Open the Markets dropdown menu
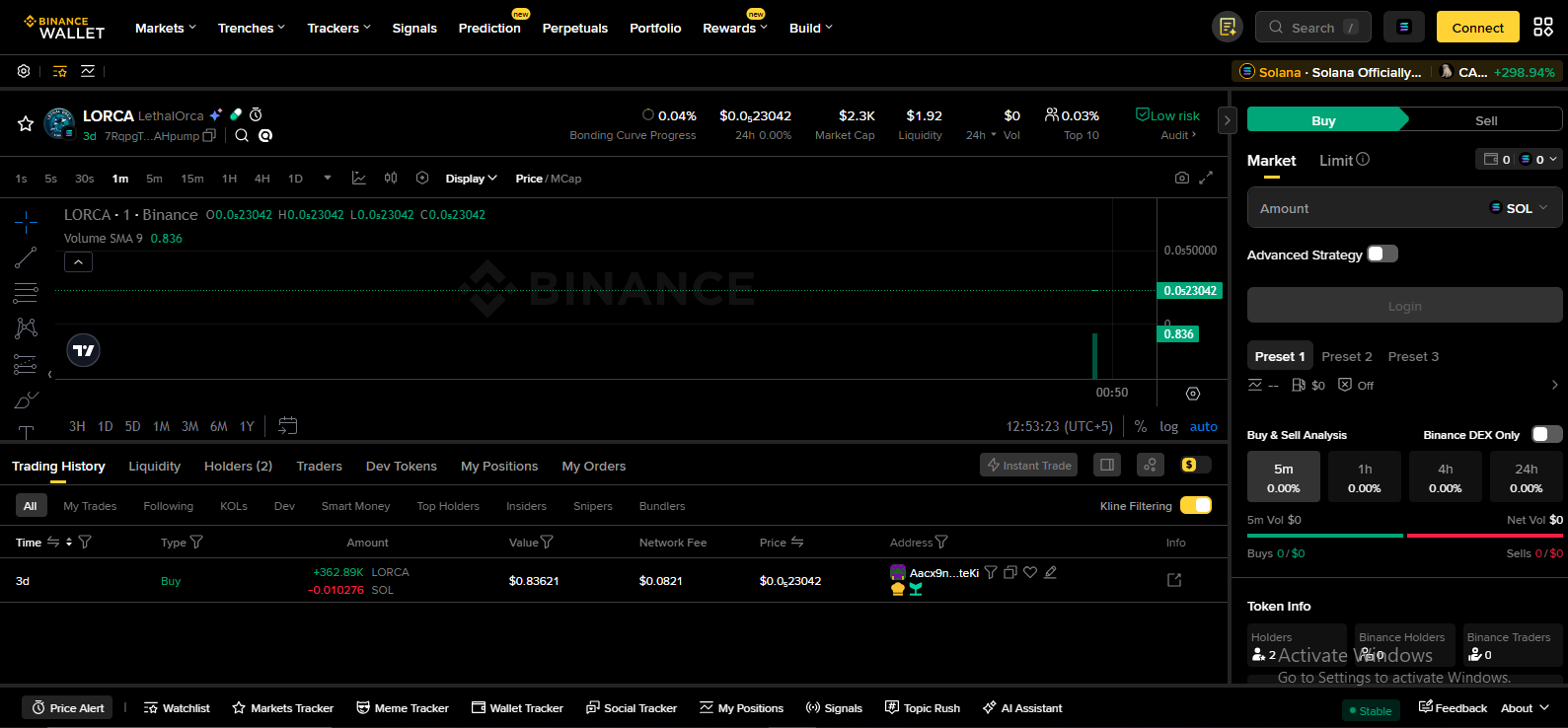This screenshot has height=728, width=1568. coord(166,28)
